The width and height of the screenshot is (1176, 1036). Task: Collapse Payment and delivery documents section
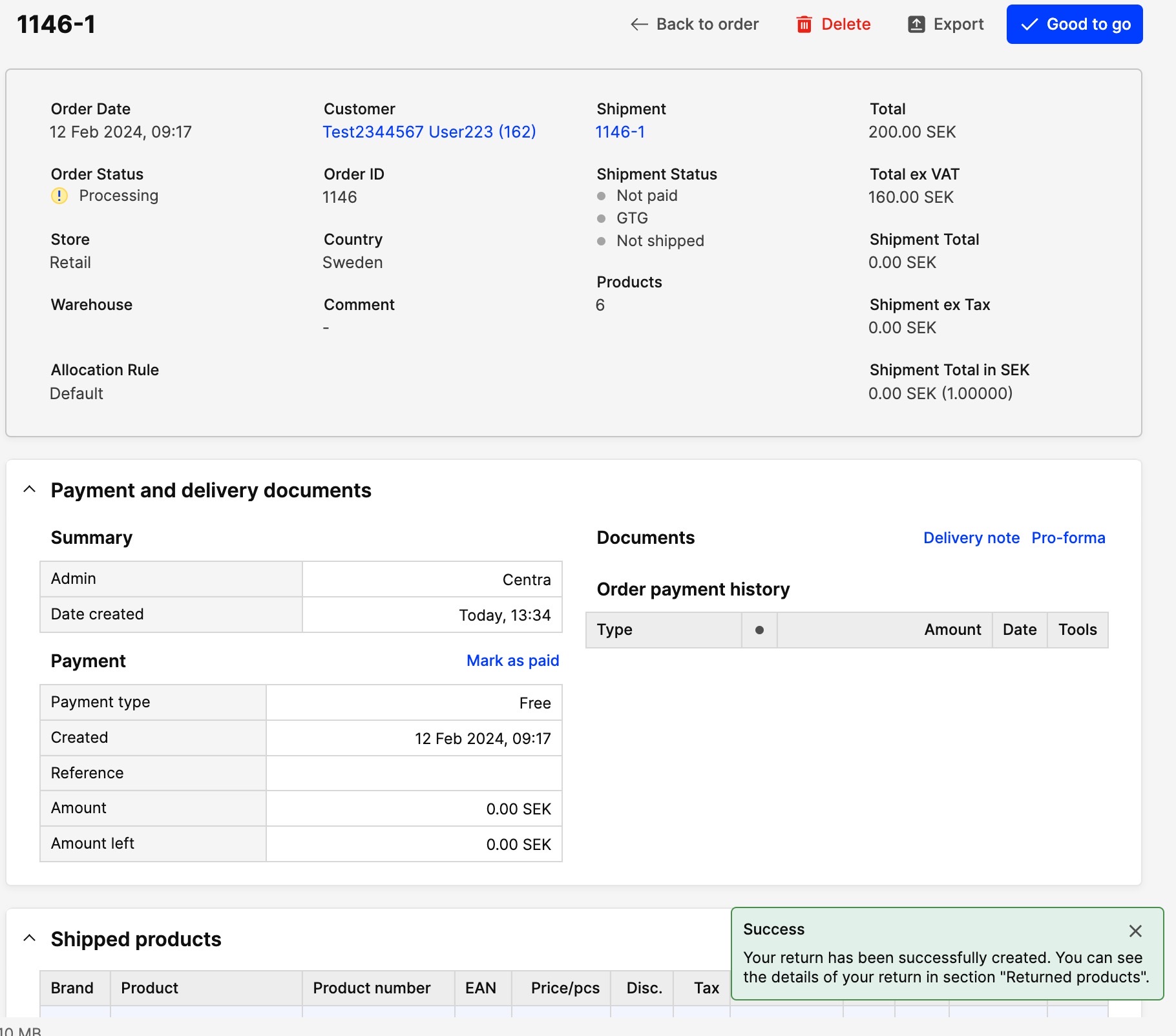29,490
